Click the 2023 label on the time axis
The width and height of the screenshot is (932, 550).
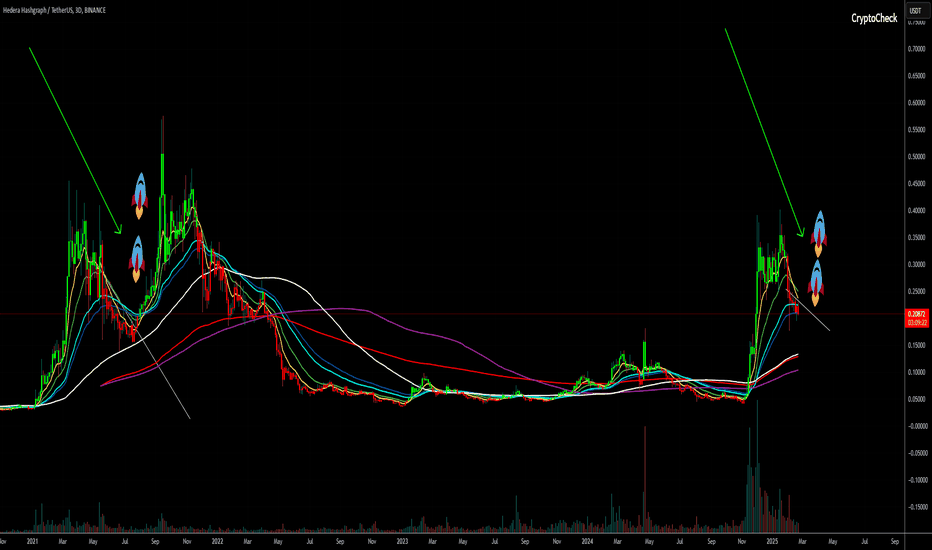[x=402, y=542]
